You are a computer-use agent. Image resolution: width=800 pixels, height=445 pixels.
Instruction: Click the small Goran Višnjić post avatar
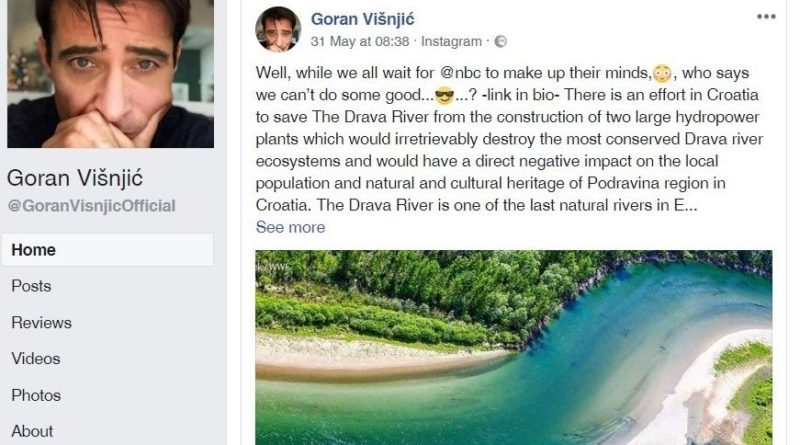278,30
